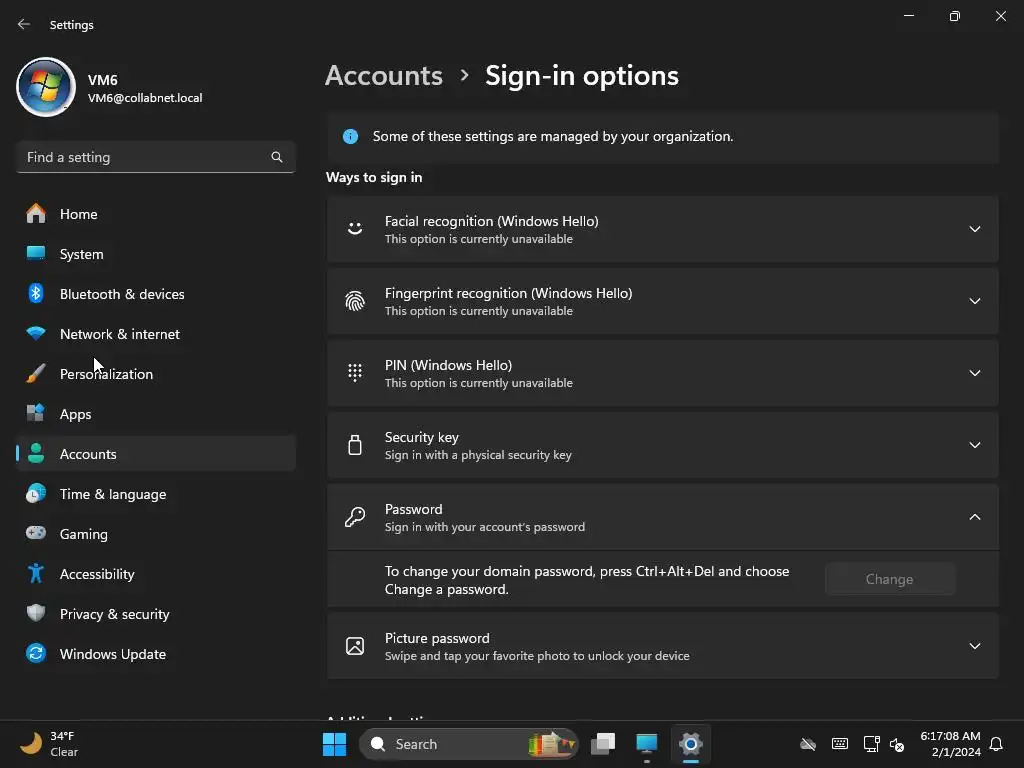
Task: Click 'Facial recognition (Windows Hello)' title text
Action: click(x=492, y=221)
